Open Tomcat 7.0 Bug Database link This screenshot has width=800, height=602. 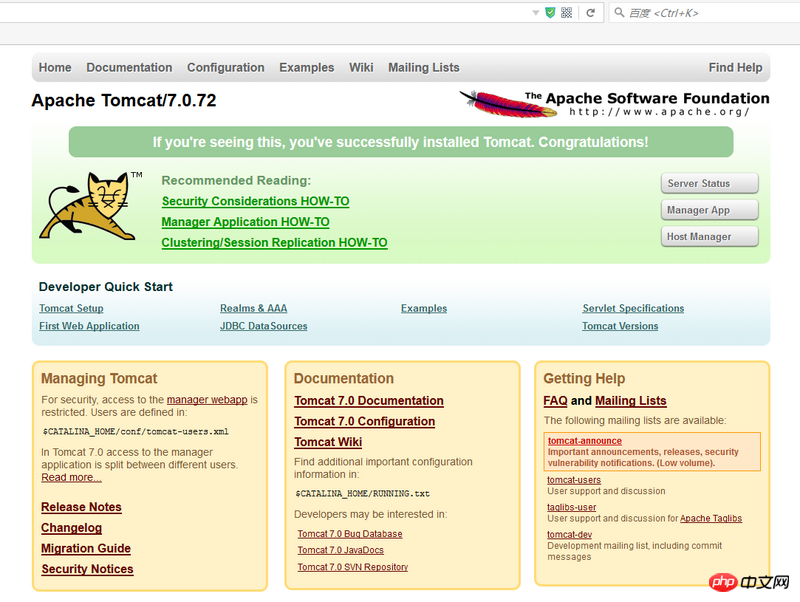pyautogui.click(x=350, y=534)
